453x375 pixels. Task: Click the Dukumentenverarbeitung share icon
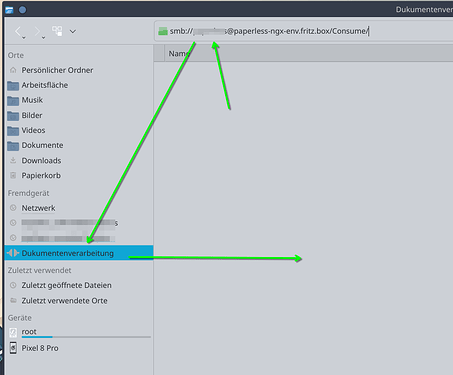coord(13,253)
